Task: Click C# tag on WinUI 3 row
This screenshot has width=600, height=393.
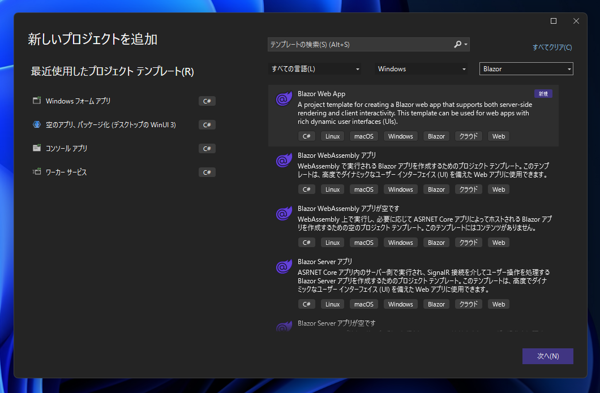Action: (207, 125)
